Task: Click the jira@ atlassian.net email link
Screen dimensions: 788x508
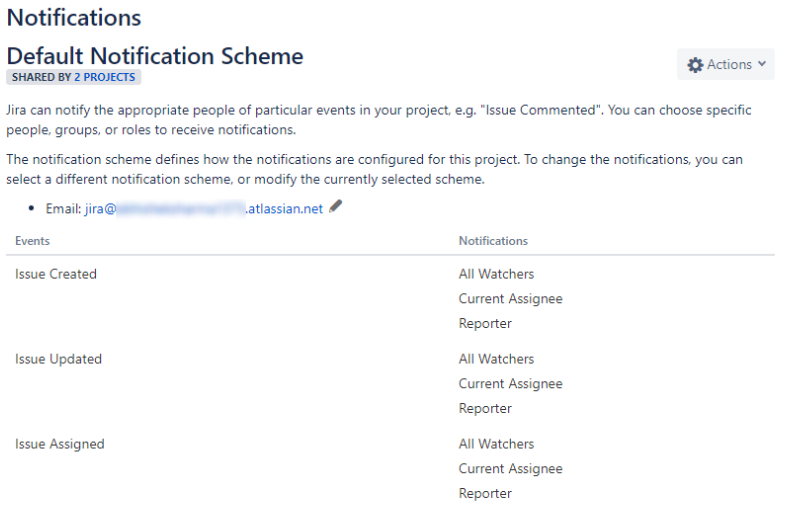Action: pos(204,209)
